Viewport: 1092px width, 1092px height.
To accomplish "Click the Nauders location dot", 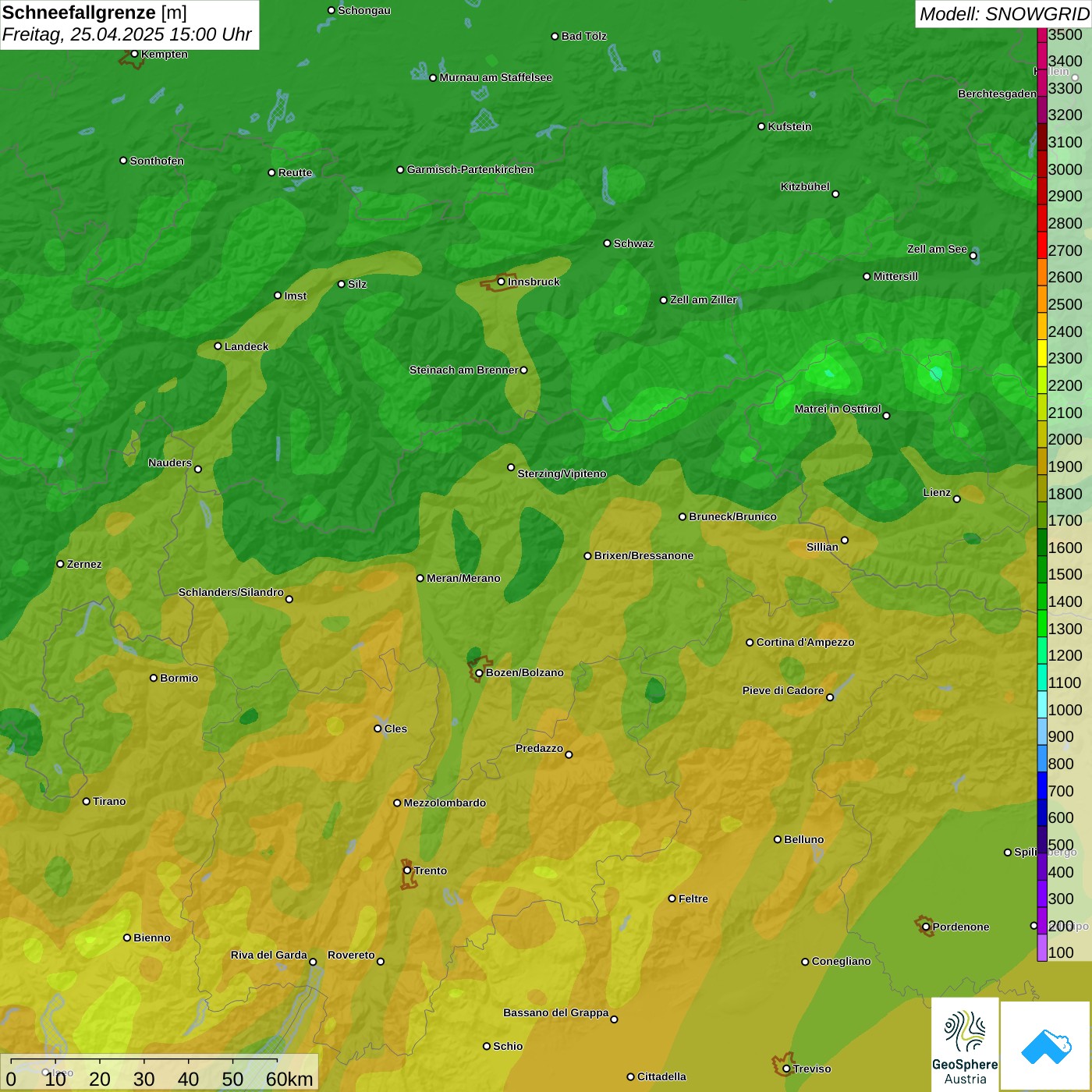I will 198,470.
